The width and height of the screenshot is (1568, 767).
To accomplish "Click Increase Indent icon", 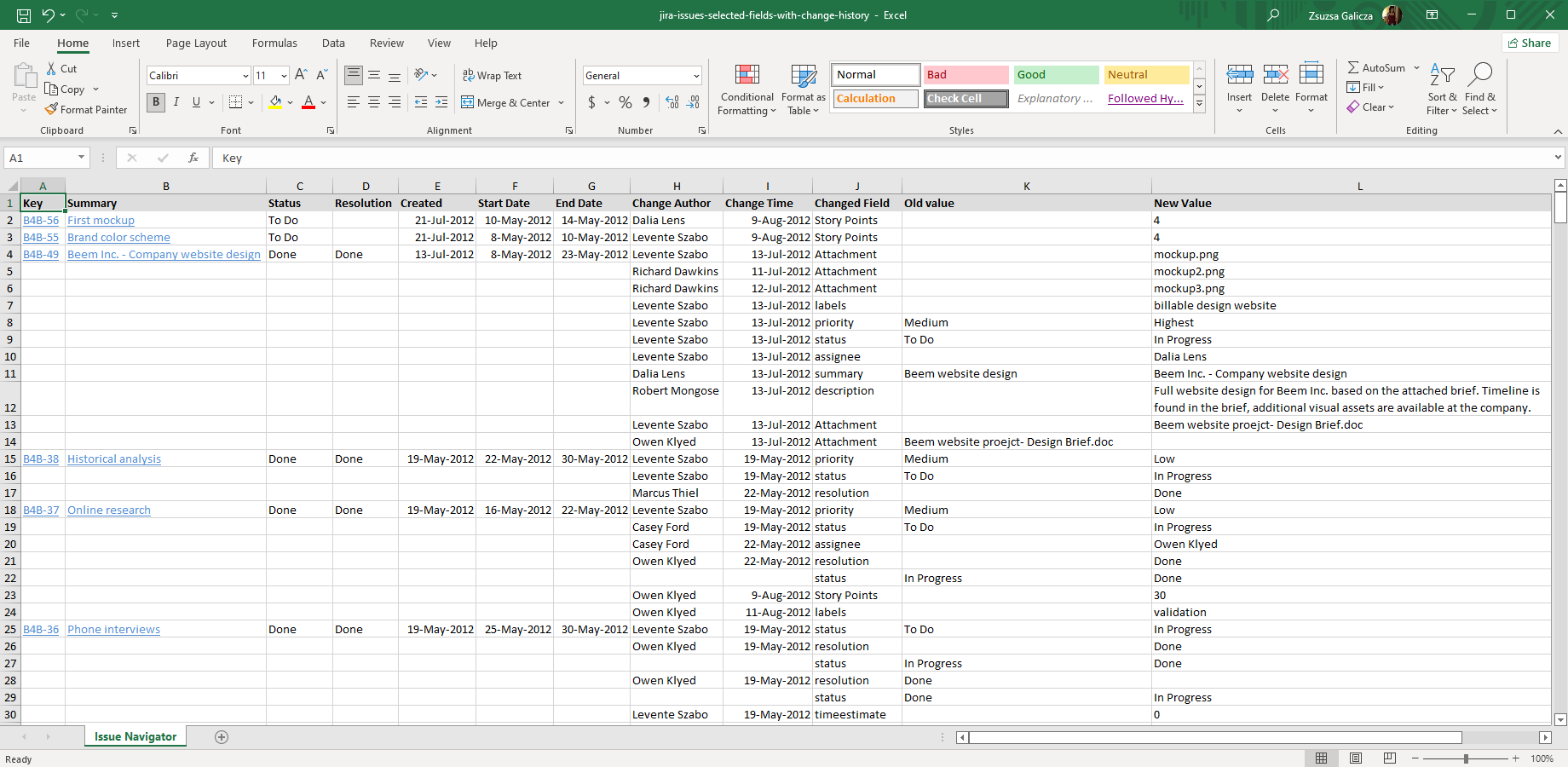I will (x=441, y=102).
